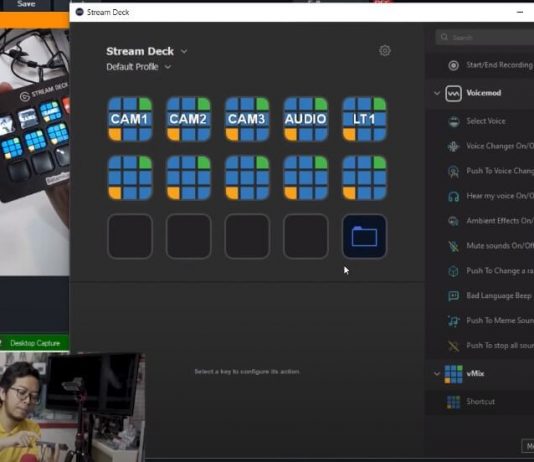The image size is (534, 462).
Task: Click the vMix Shortcut action icon
Action: pyautogui.click(x=453, y=402)
